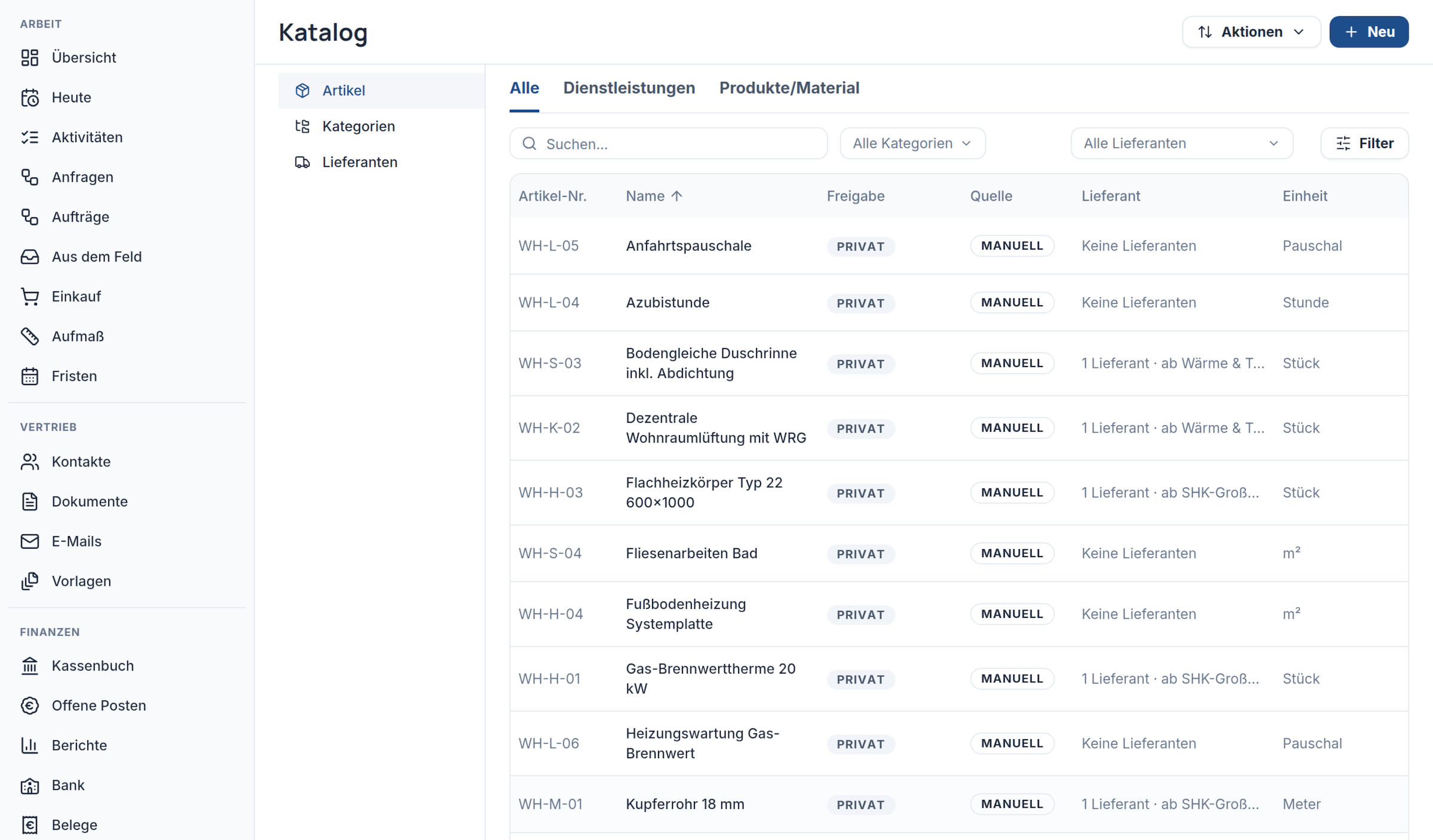
Task: Sort by Artikel-Nr. column header
Action: pyautogui.click(x=552, y=196)
